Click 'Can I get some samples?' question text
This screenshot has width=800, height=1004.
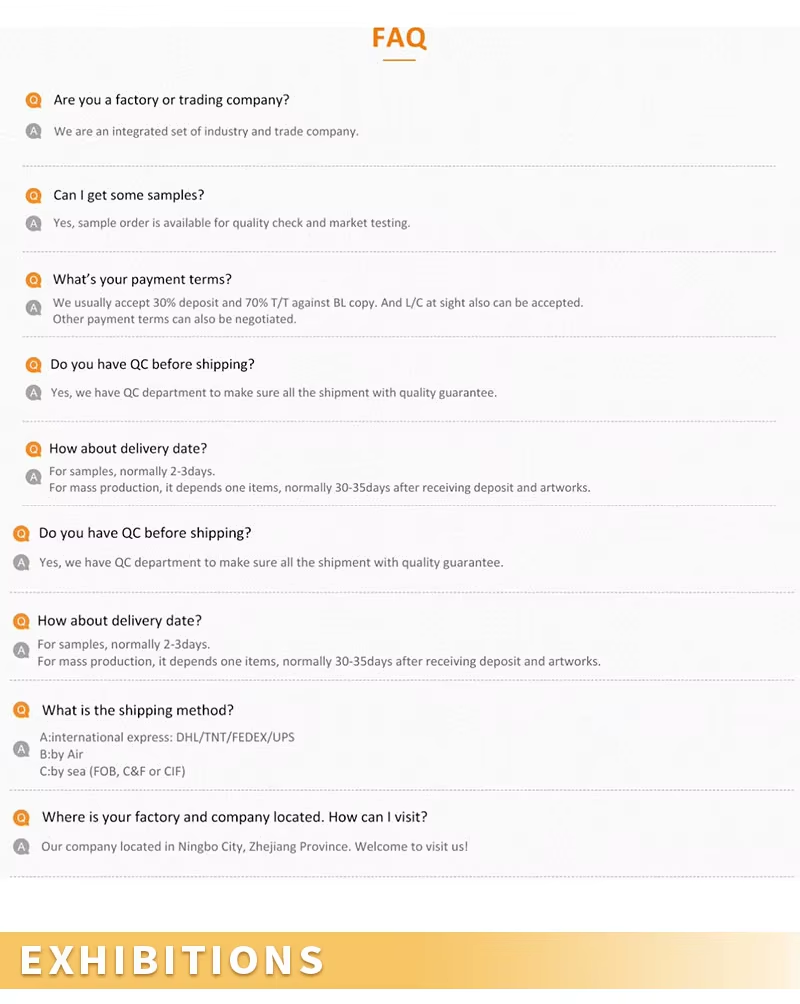pos(129,195)
